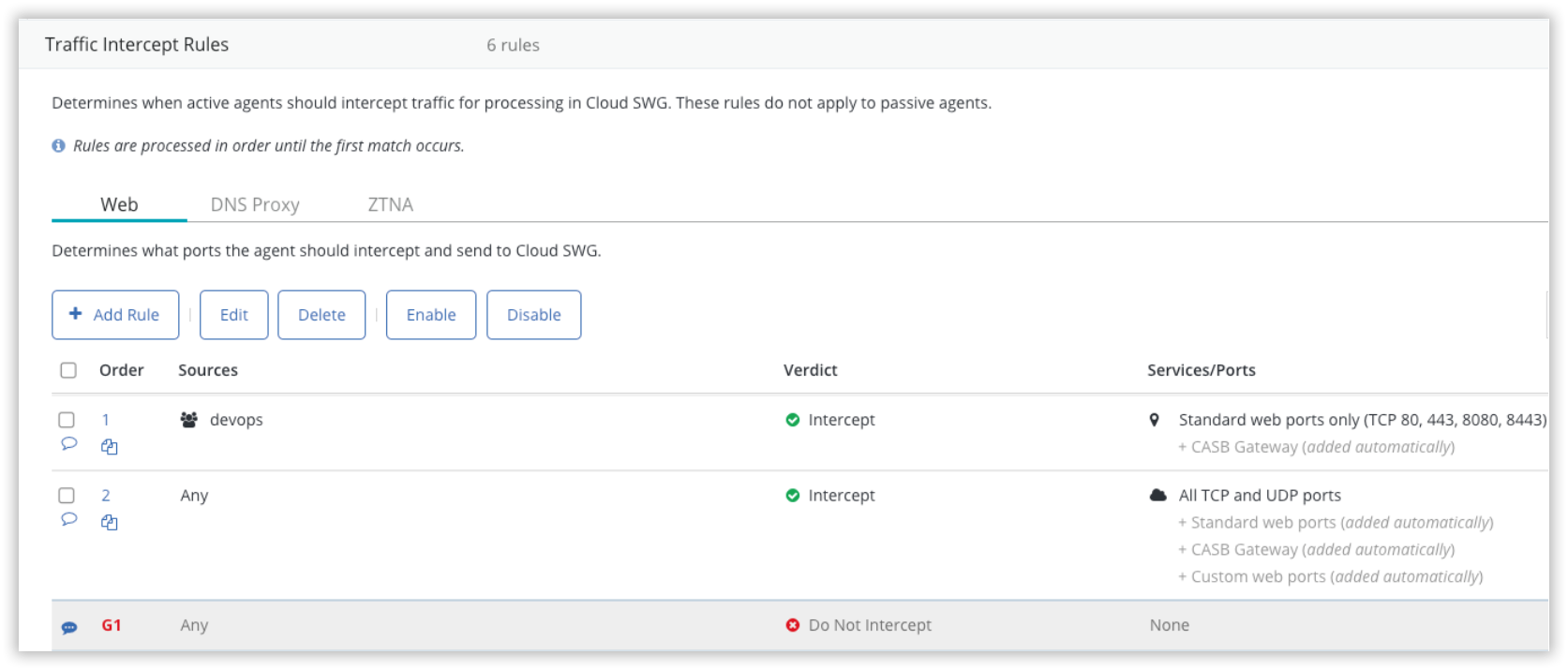The width and height of the screenshot is (1568, 670).
Task: Click the comment bubble icon under rule 2
Action: tap(68, 519)
